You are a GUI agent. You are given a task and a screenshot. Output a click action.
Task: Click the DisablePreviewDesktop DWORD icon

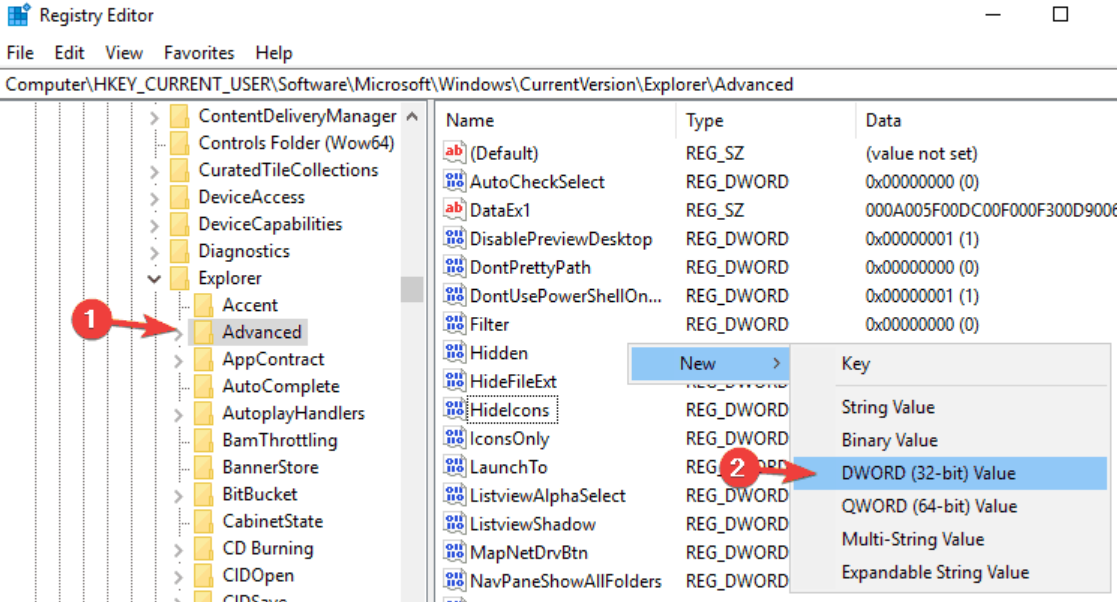point(454,238)
